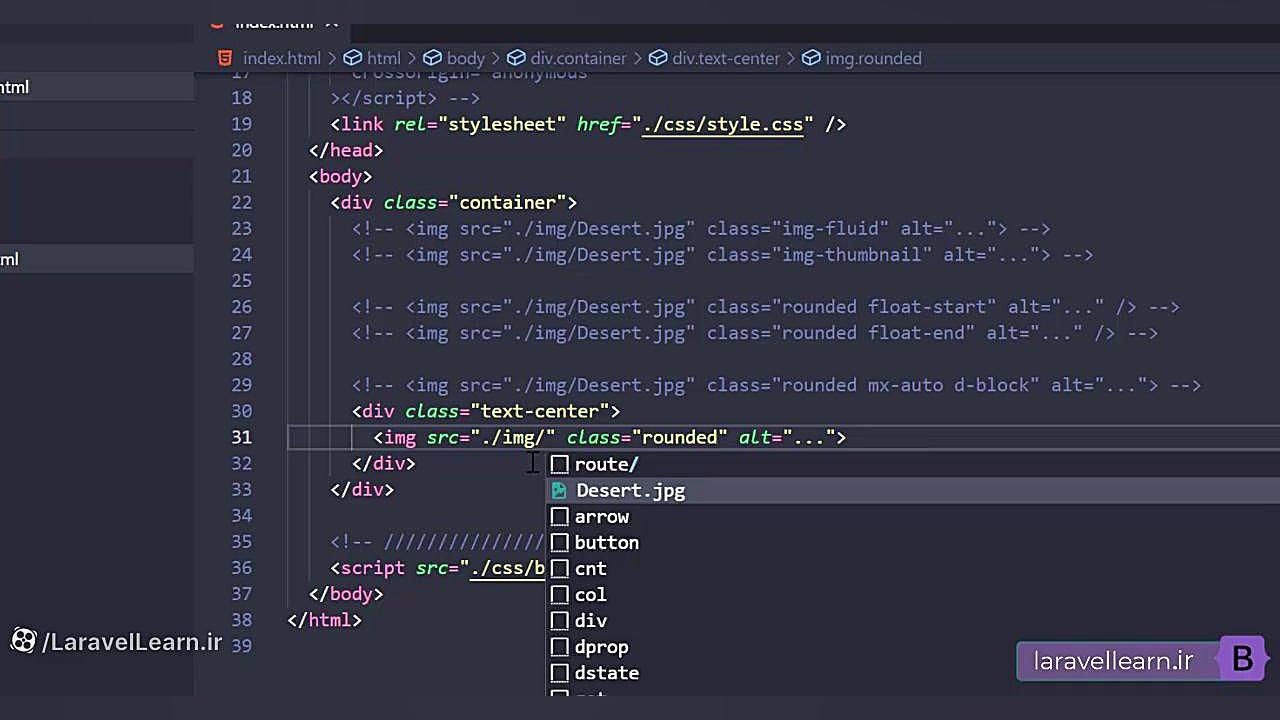The height and width of the screenshot is (720, 1280).
Task: Click the </div> tag on line 32
Action: click(384, 463)
